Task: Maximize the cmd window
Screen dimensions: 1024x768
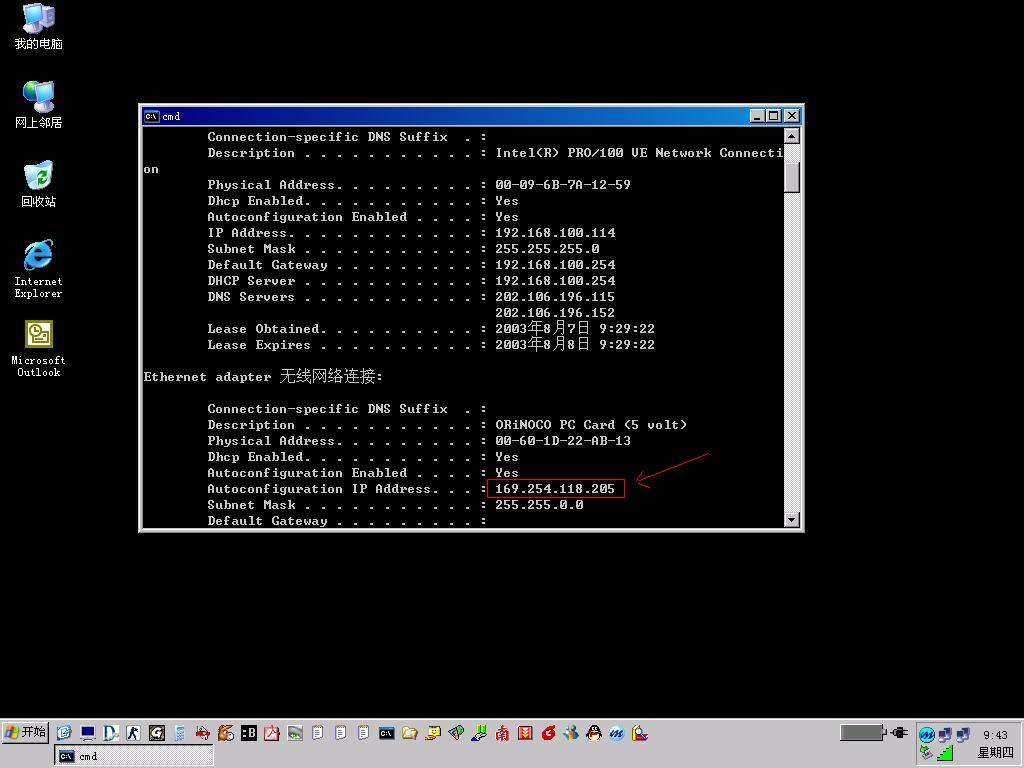Action: click(x=774, y=116)
